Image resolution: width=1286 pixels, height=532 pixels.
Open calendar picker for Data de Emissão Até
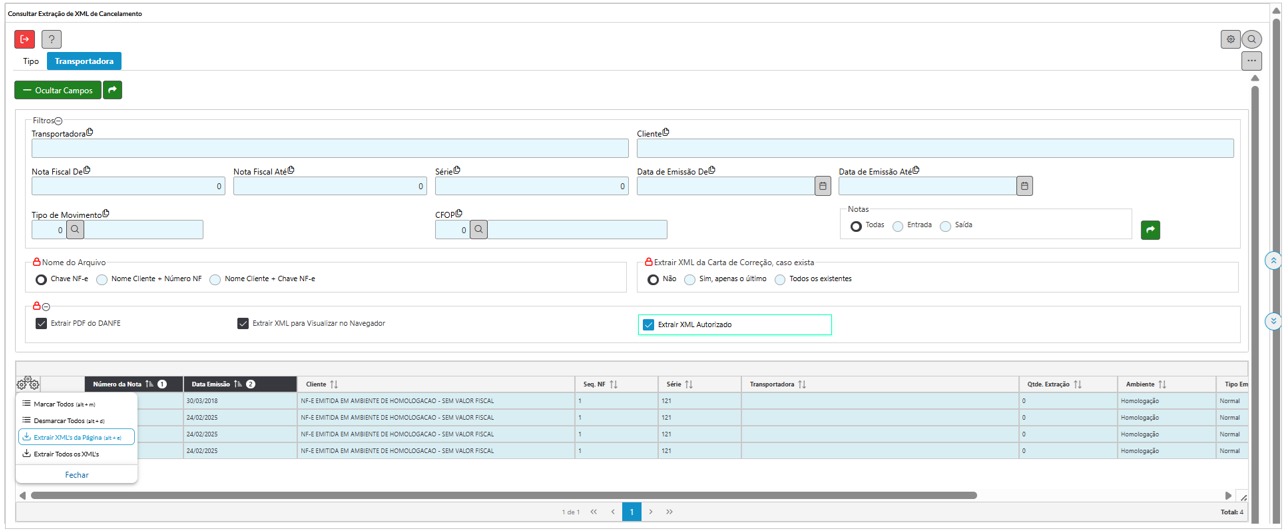coord(1024,186)
